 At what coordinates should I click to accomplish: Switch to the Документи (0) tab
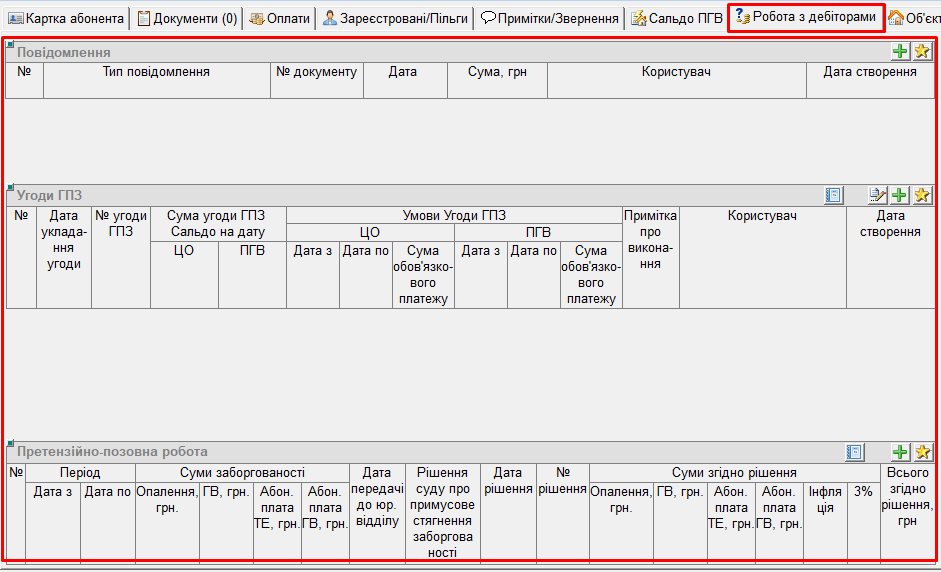188,18
